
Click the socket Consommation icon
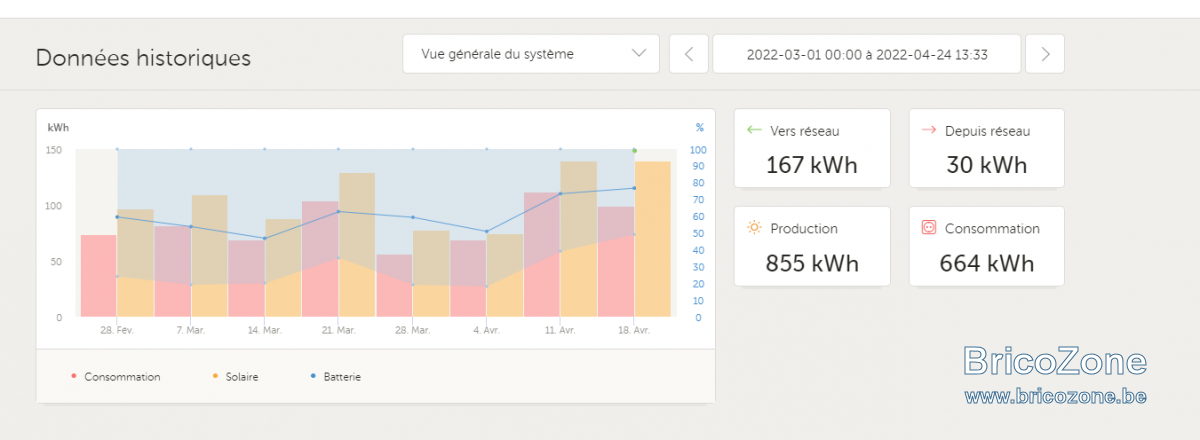(929, 228)
